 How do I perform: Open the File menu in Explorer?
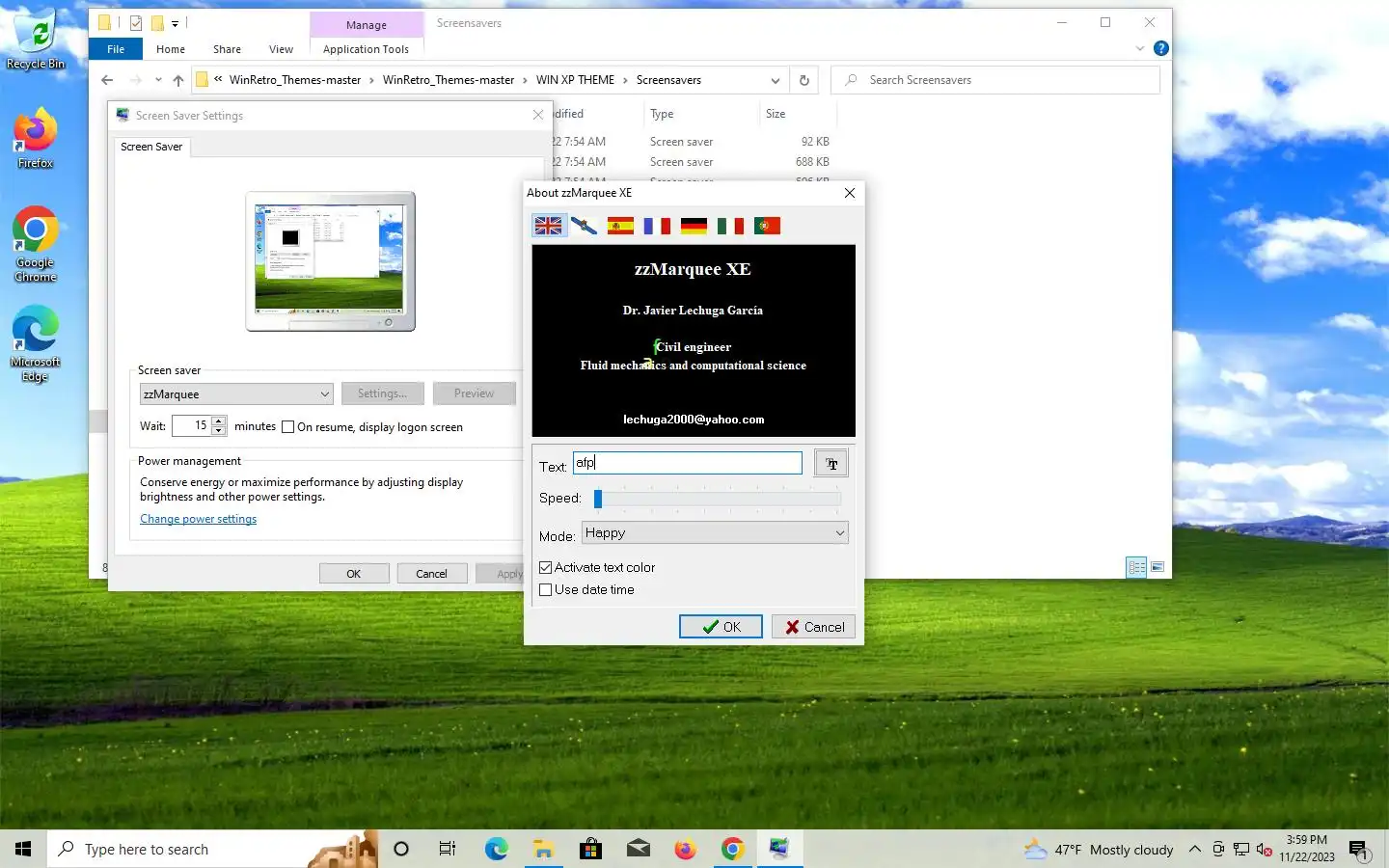pos(116,49)
